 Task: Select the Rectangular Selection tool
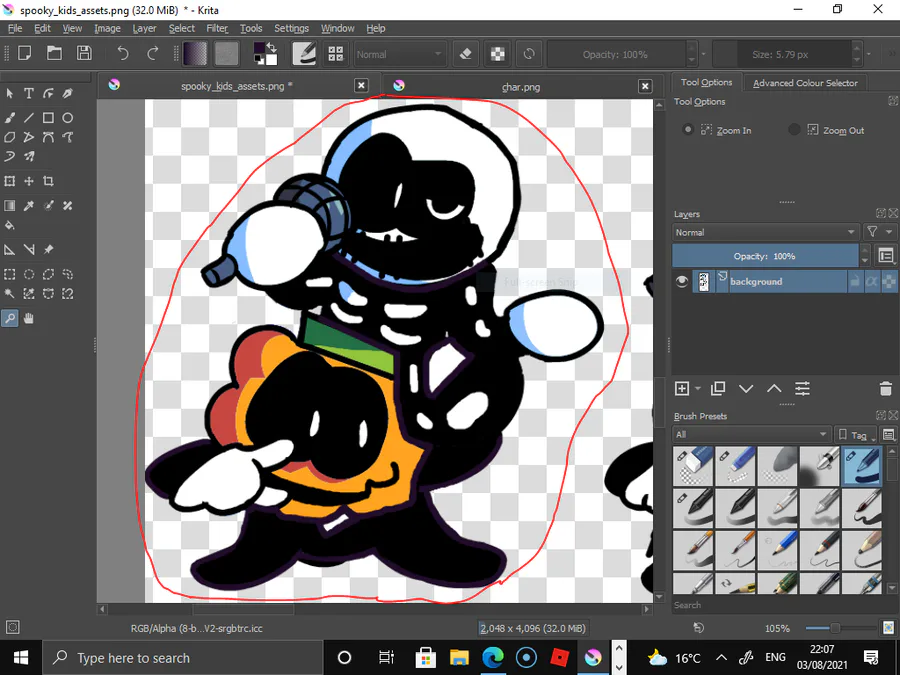coord(10,274)
